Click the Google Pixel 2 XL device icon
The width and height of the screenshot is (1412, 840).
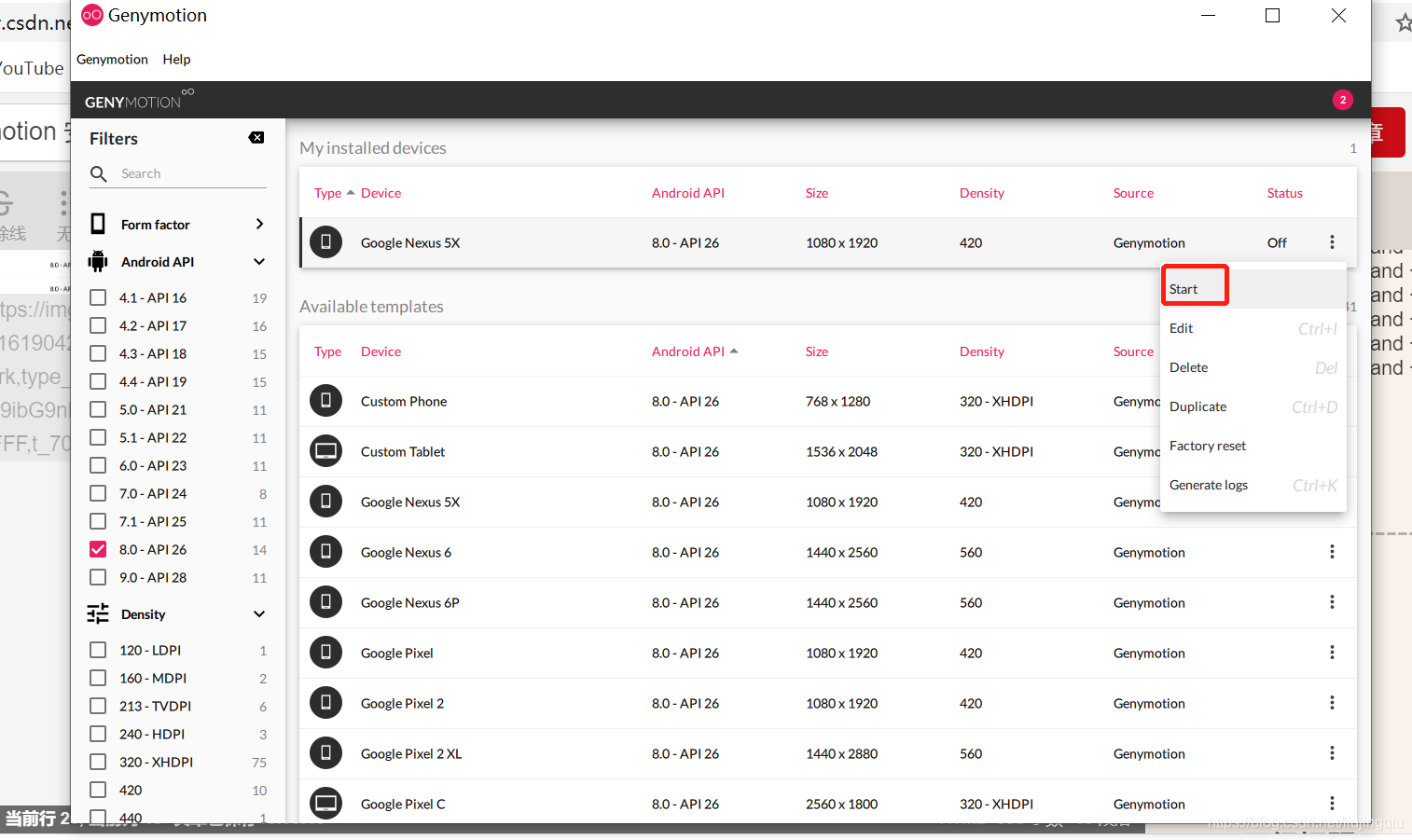pos(325,753)
